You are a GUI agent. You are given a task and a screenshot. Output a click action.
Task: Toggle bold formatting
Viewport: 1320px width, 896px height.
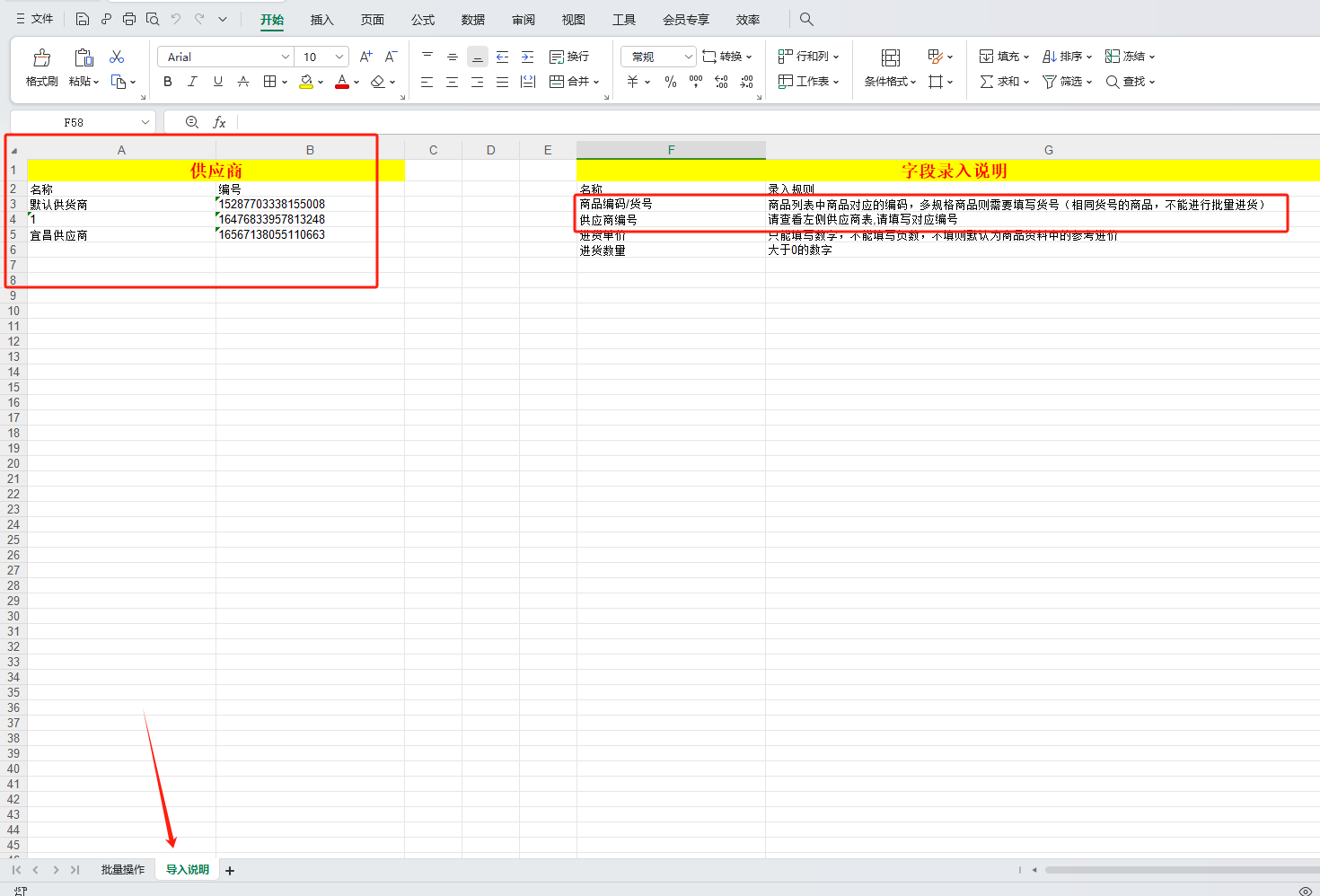168,82
